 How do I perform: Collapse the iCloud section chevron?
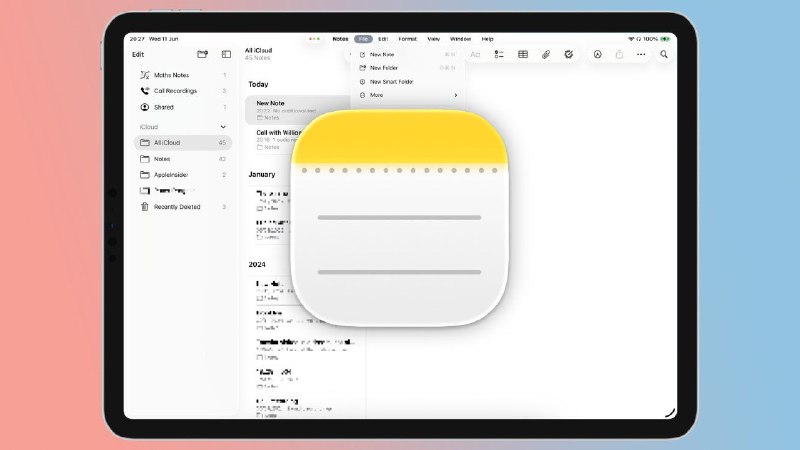click(x=223, y=127)
